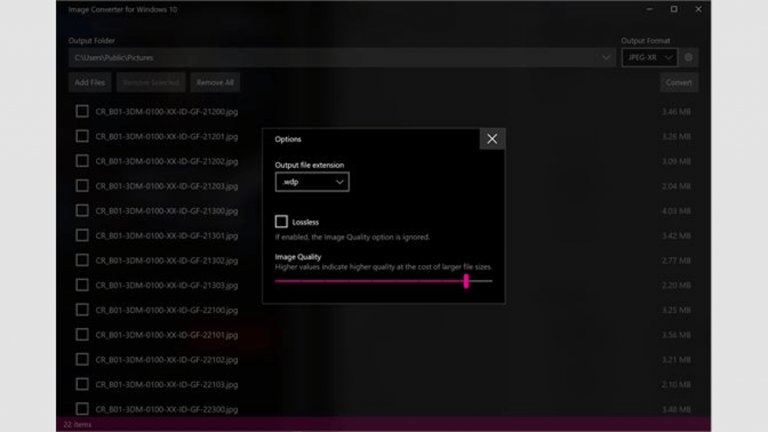The image size is (768, 432).
Task: Check the box for file GF-21201.jpg
Action: pyautogui.click(x=82, y=136)
